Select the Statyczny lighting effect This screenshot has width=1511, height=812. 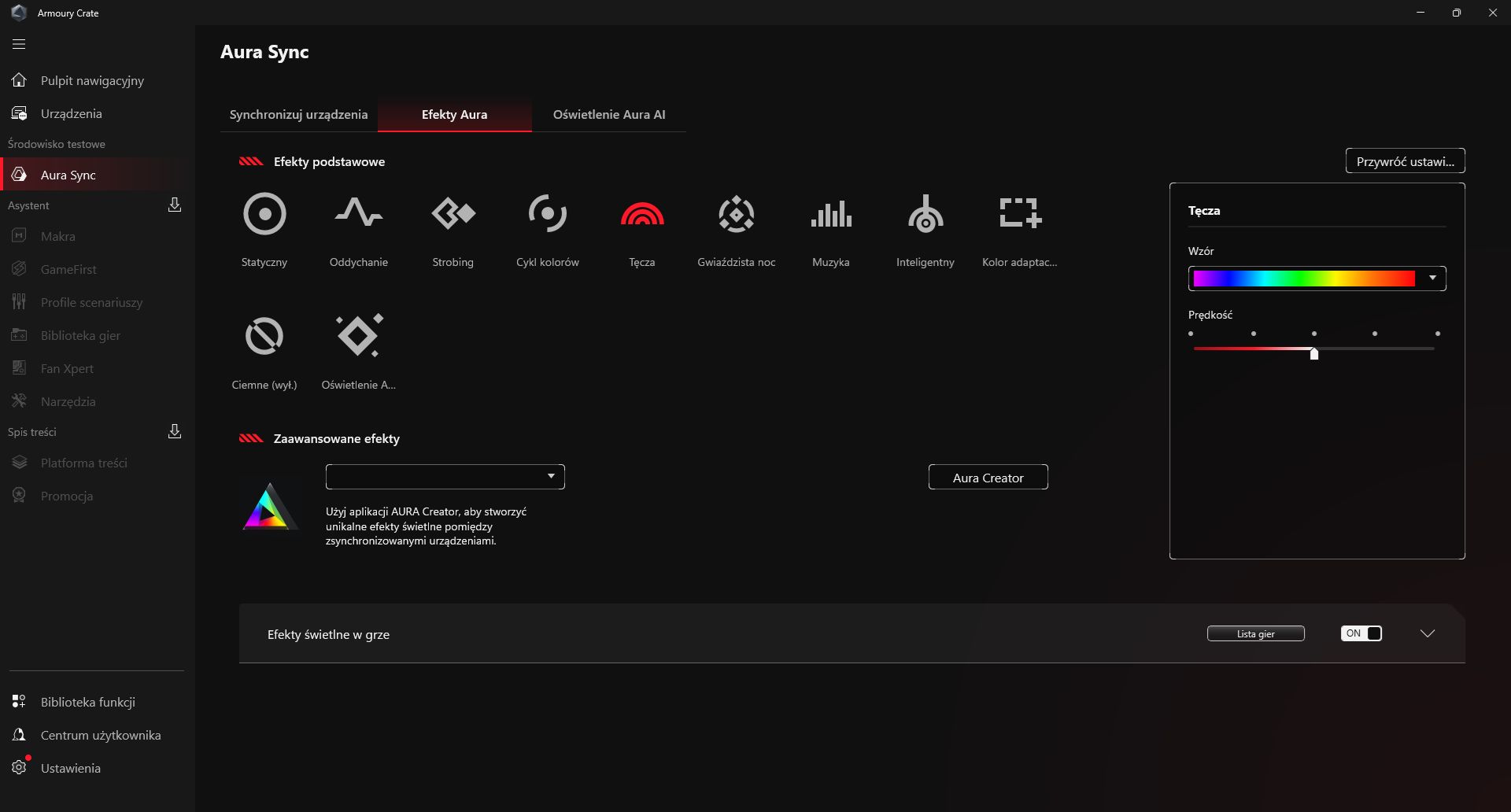[264, 214]
